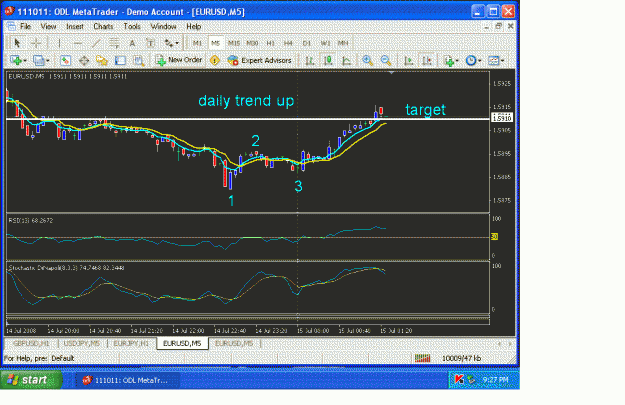
Task: Click the Profiles icon
Action: pyautogui.click(x=39, y=61)
